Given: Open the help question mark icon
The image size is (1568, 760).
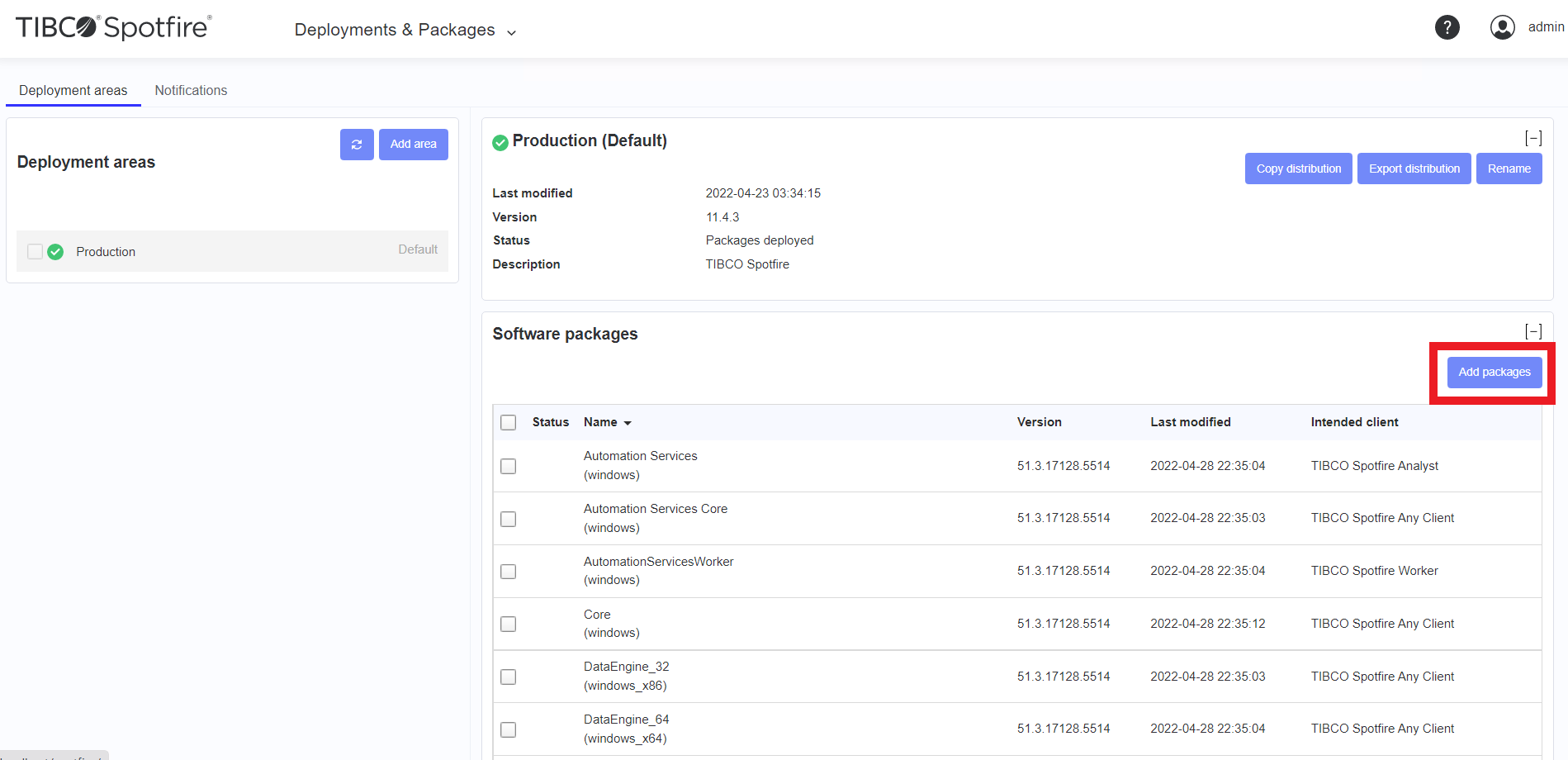Looking at the screenshot, I should 1447,27.
